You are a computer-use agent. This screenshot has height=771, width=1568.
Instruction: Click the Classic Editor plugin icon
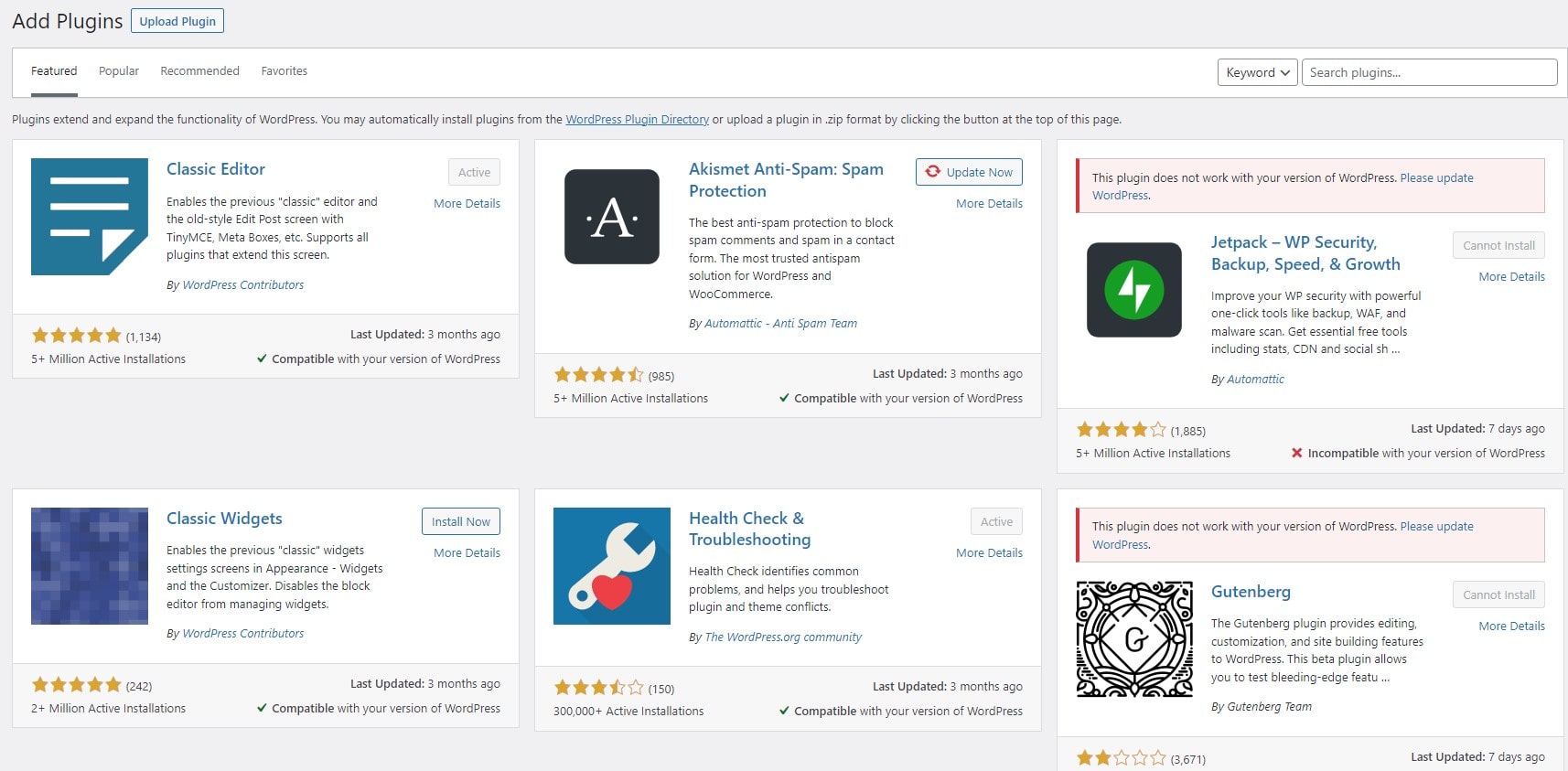click(x=90, y=217)
